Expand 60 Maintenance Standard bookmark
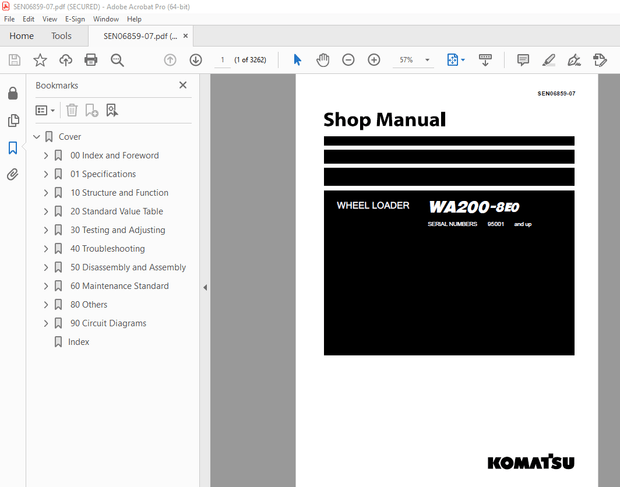 tap(46, 286)
